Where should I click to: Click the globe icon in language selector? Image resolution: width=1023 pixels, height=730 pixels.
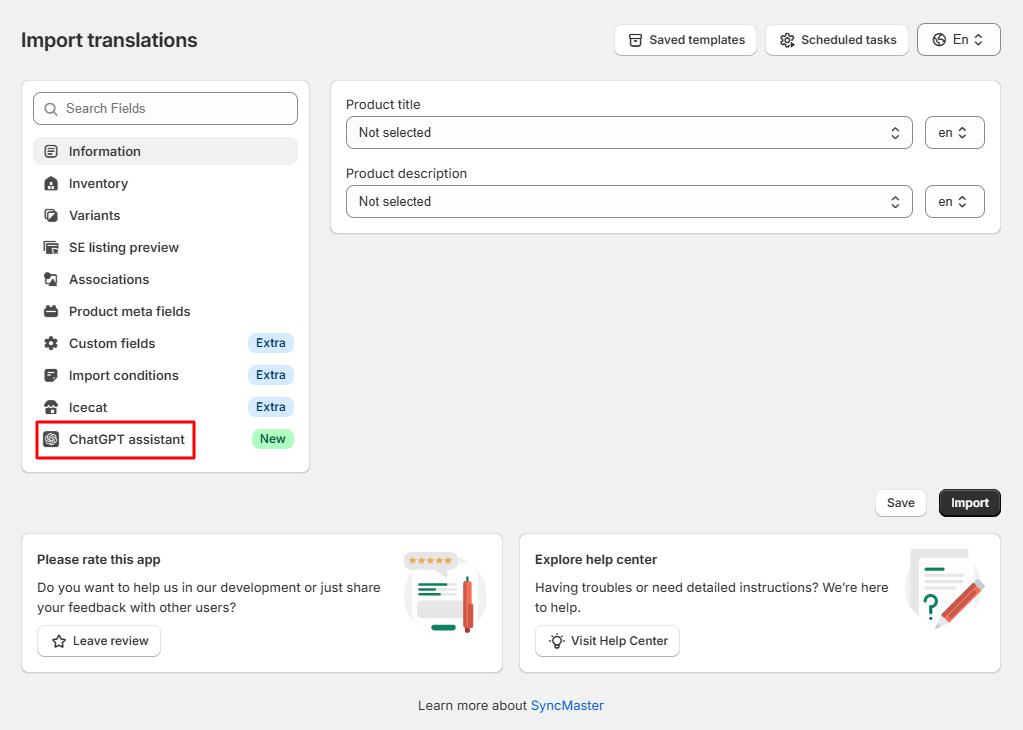tap(939, 40)
